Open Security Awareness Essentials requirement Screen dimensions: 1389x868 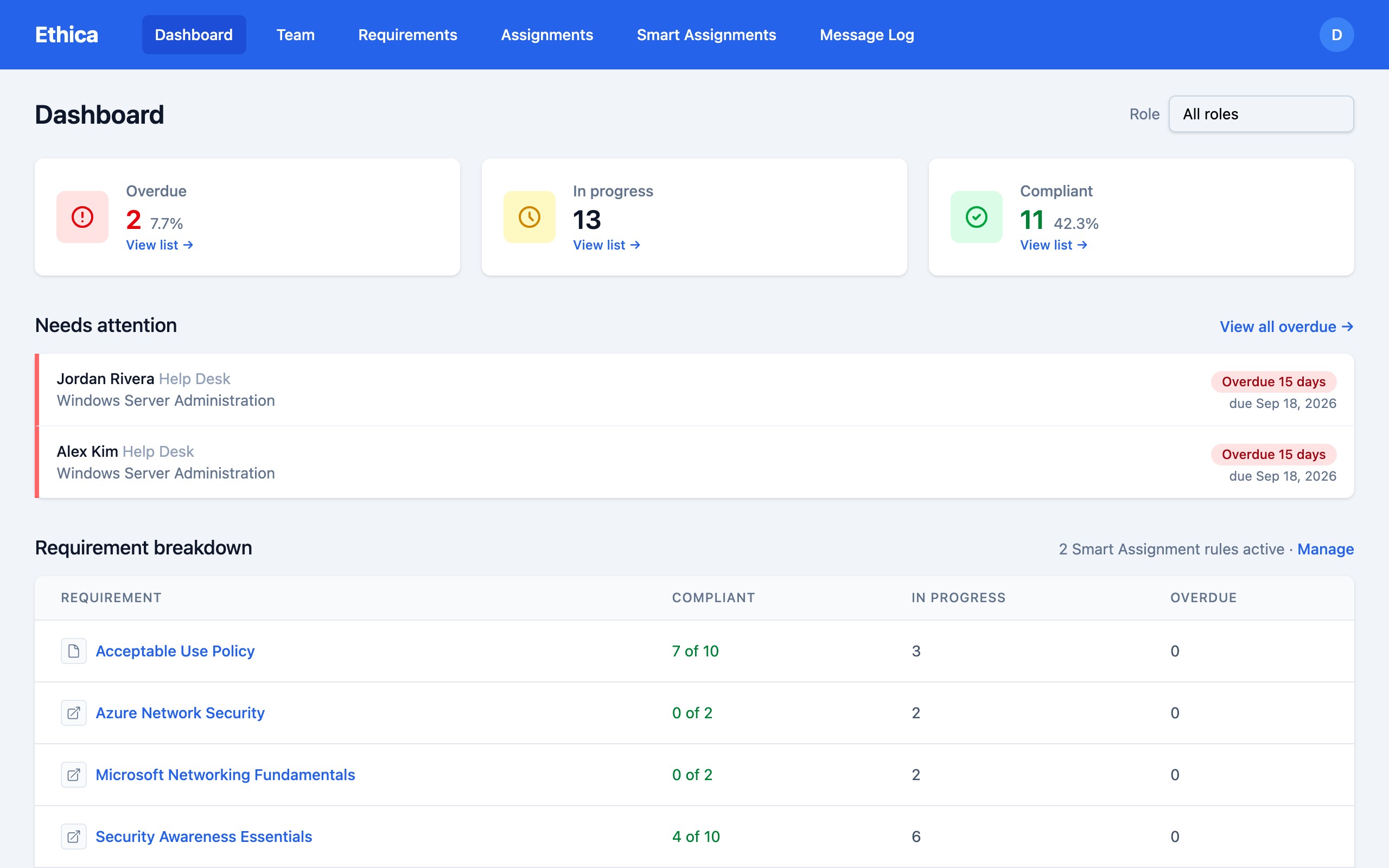204,837
